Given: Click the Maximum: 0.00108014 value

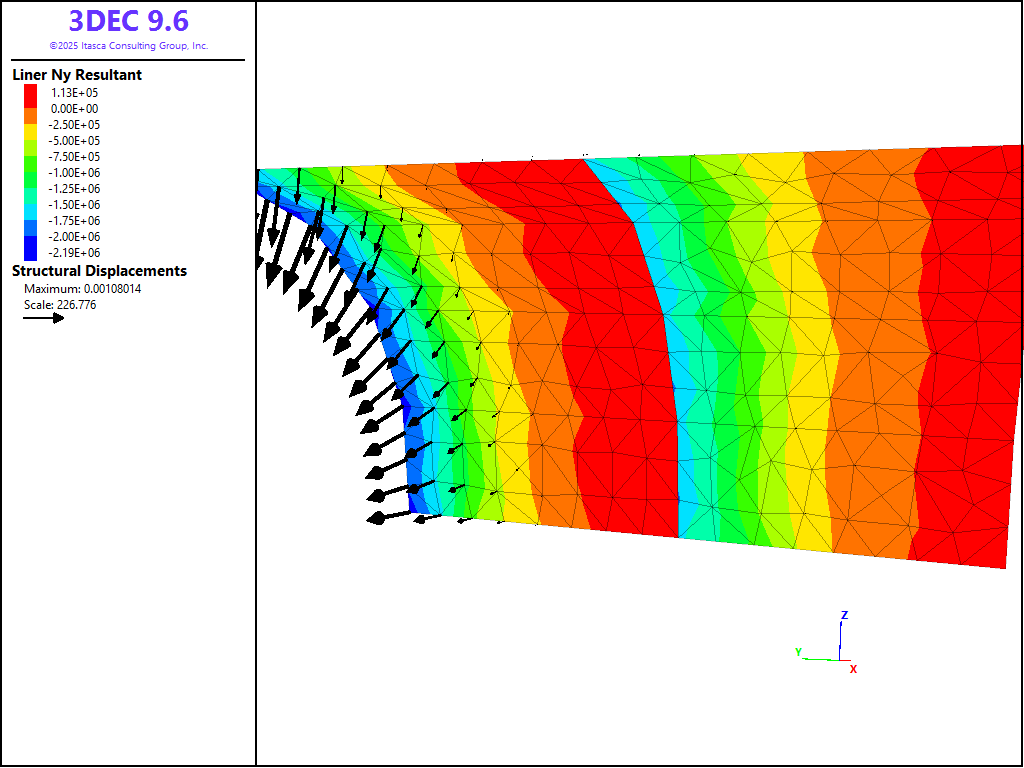Looking at the screenshot, I should pos(83,289).
